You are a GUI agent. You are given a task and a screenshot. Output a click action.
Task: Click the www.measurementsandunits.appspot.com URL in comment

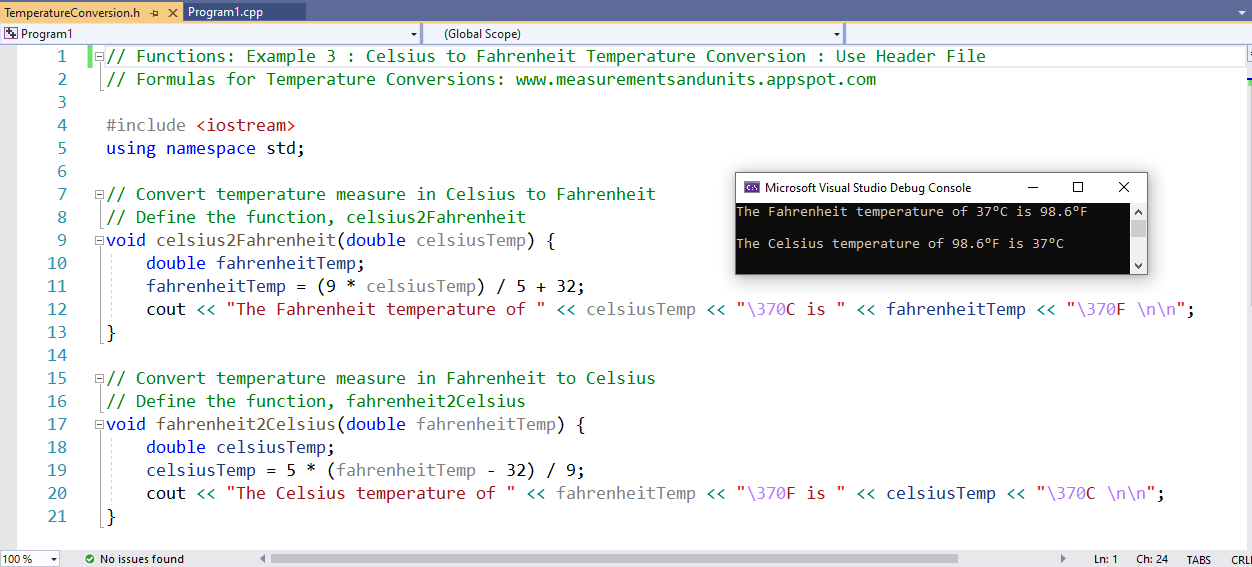(696, 79)
